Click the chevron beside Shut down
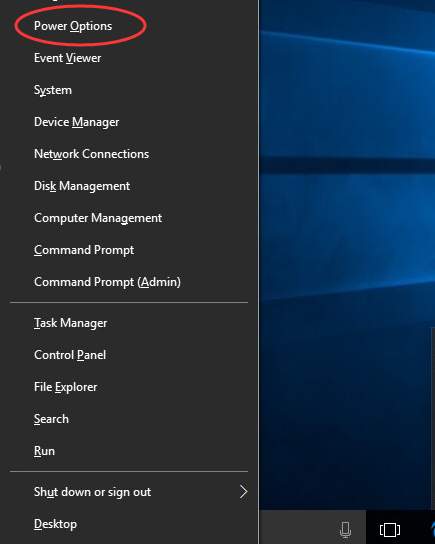 pyautogui.click(x=244, y=492)
